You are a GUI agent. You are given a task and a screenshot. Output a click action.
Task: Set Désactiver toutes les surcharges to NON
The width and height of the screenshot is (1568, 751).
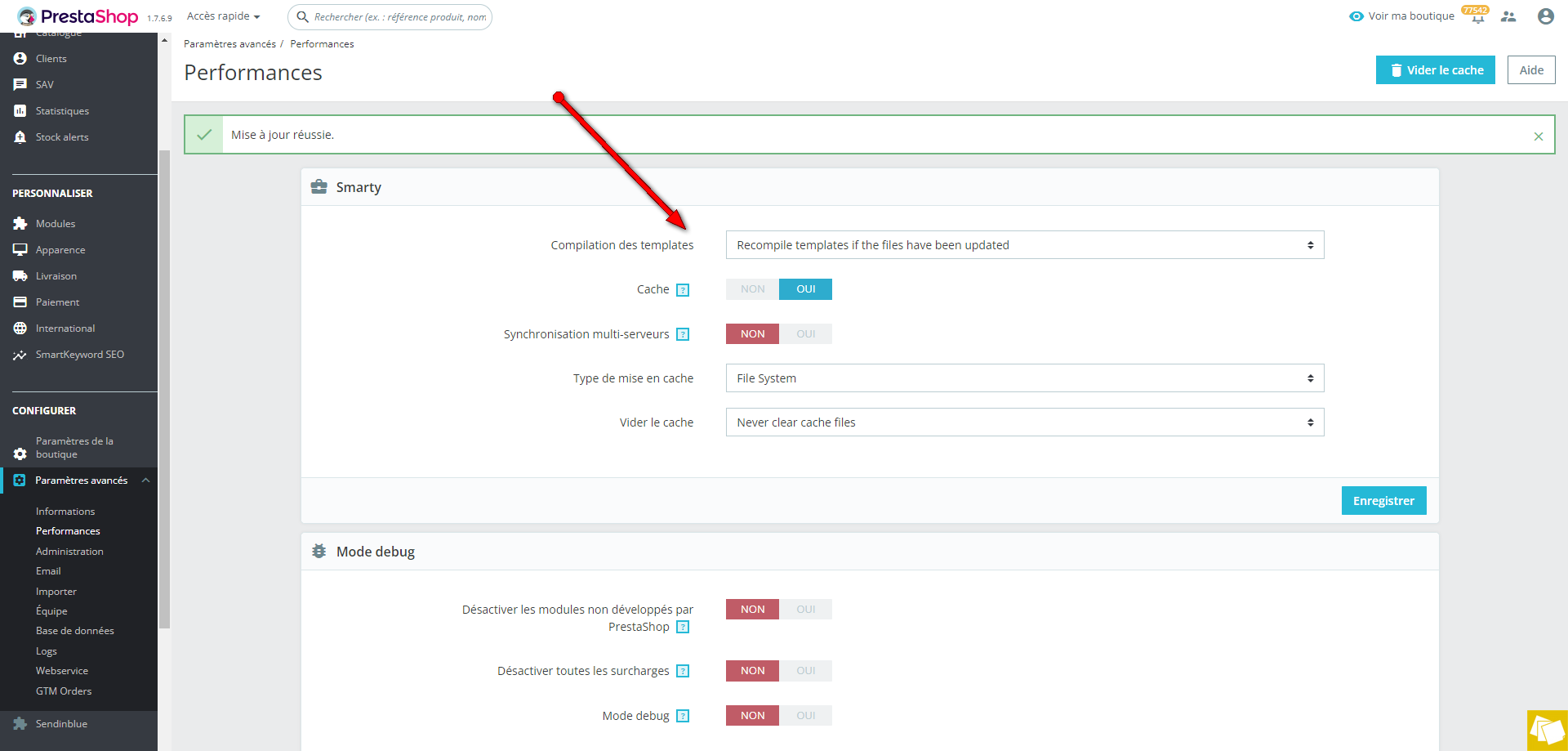click(752, 670)
